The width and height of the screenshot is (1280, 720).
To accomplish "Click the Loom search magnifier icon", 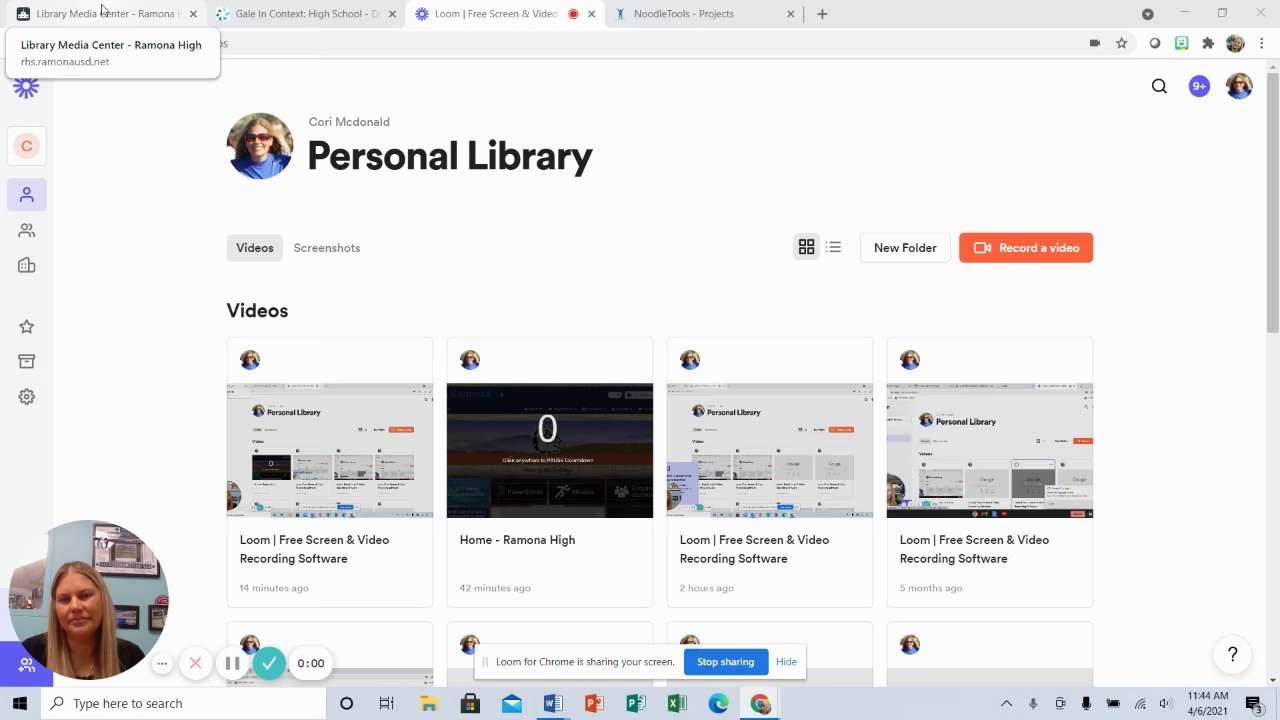I will 1159,87.
